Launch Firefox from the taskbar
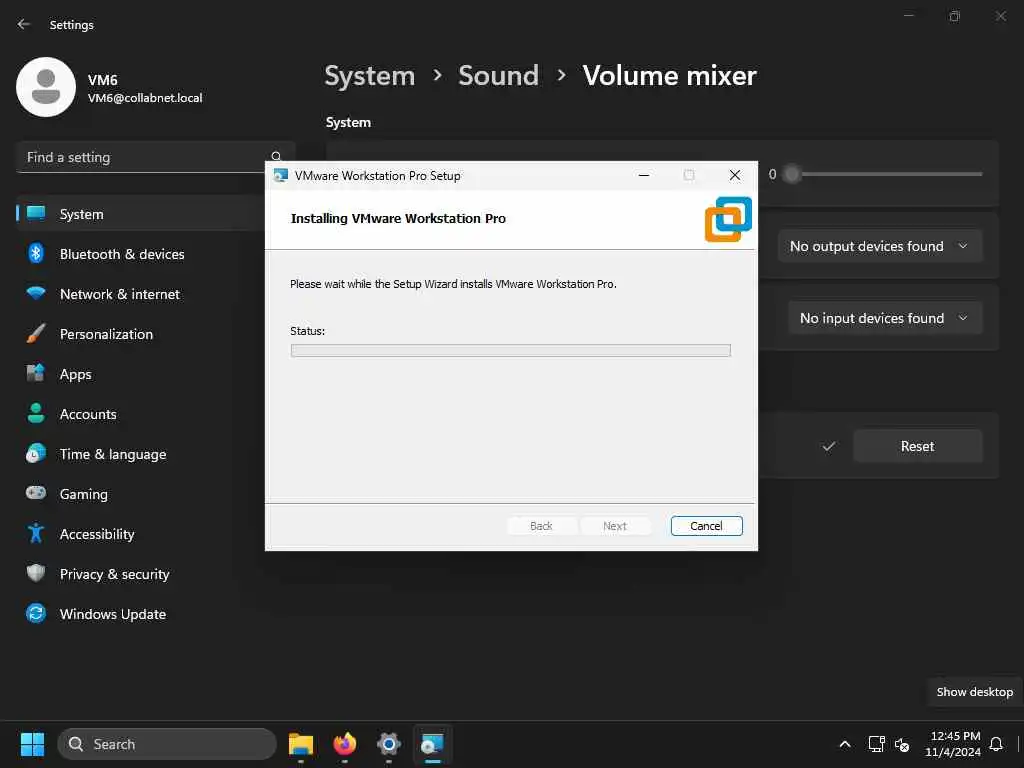Viewport: 1024px width, 768px height. (344, 744)
